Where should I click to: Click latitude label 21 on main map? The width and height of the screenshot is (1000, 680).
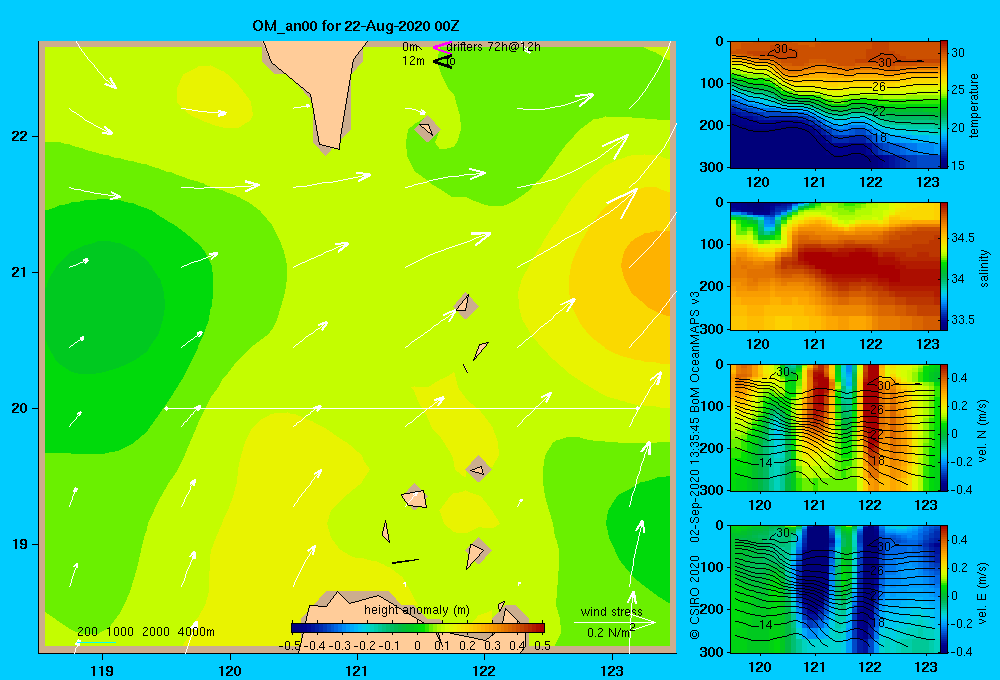click(19, 272)
